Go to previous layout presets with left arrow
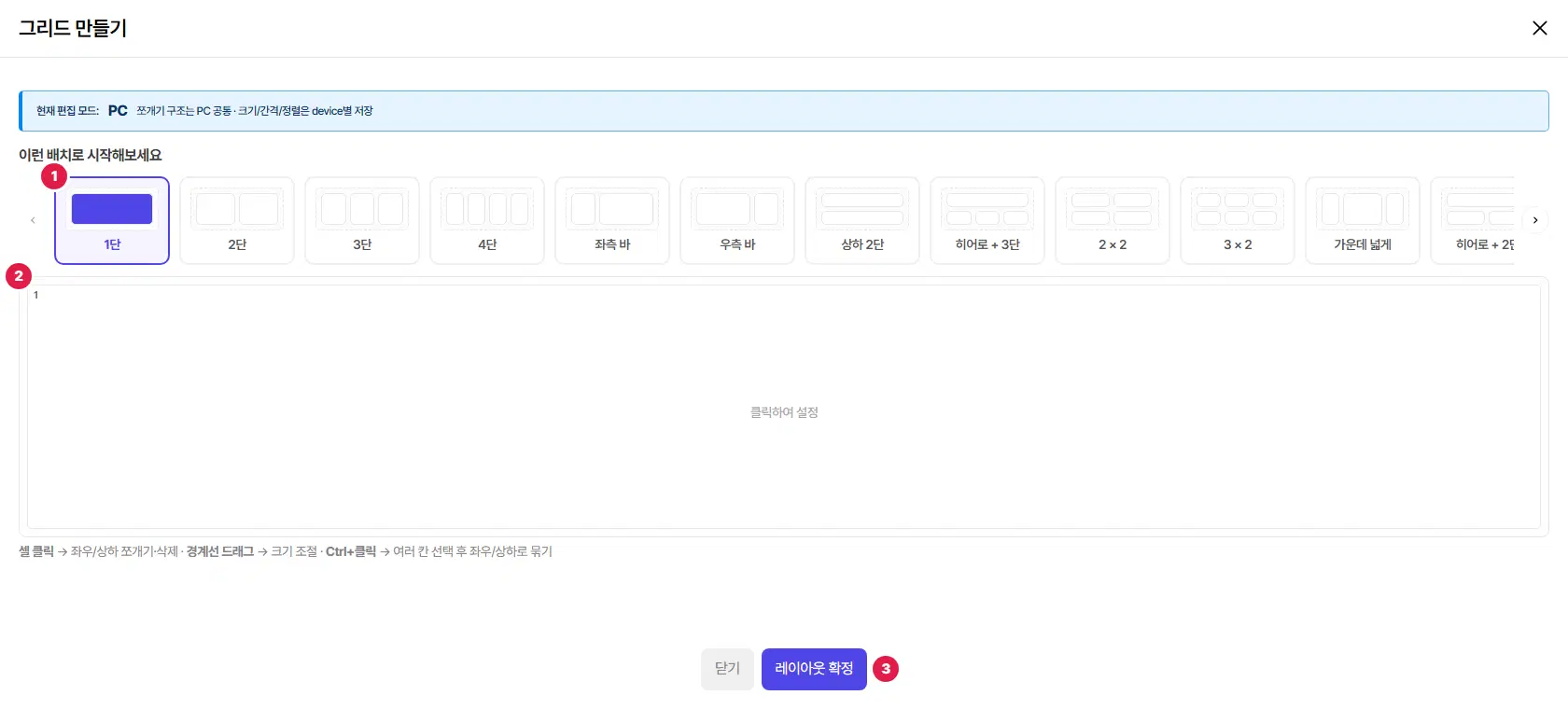Viewport: 1568px width, 709px height. click(x=33, y=220)
